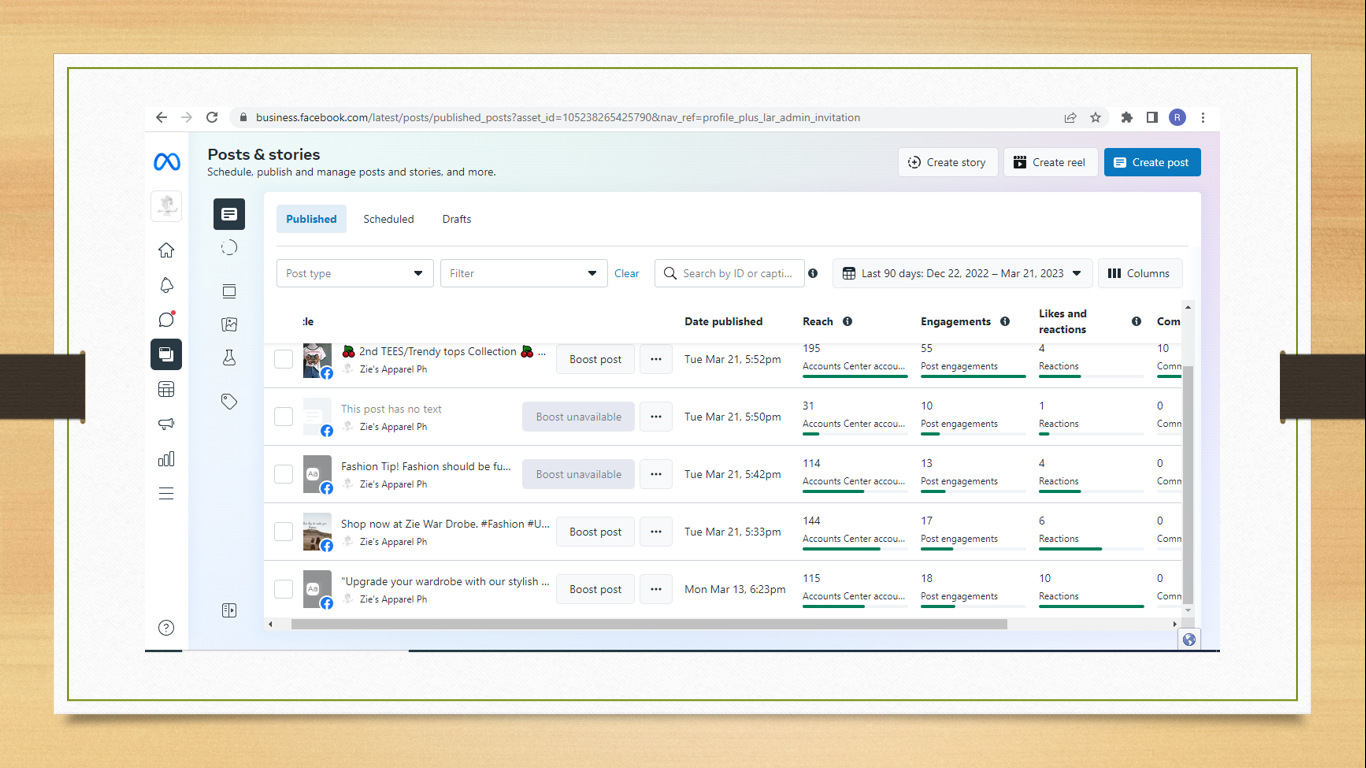Switch to the Drafts tab
The height and width of the screenshot is (768, 1366).
click(457, 219)
